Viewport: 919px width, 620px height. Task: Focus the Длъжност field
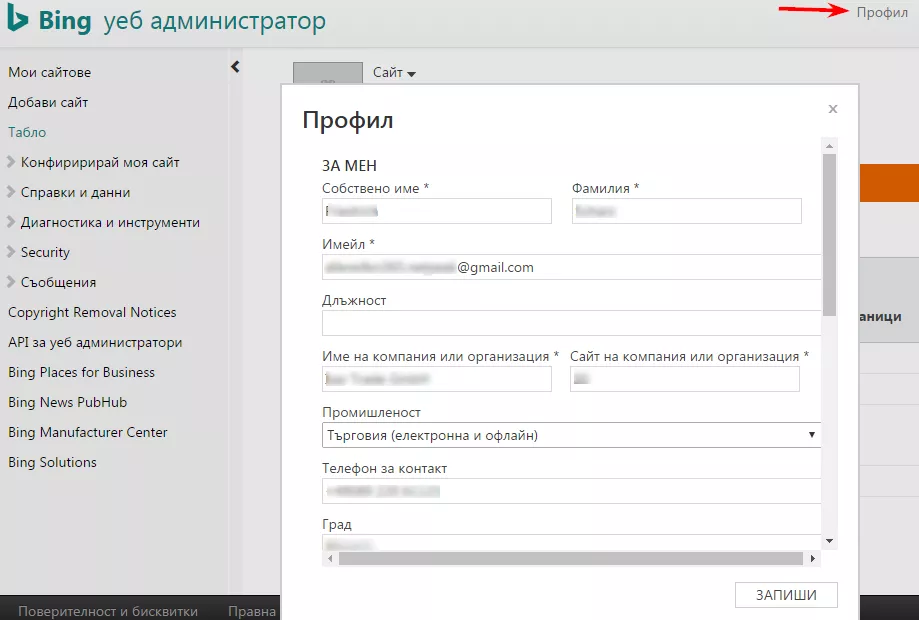(x=571, y=323)
